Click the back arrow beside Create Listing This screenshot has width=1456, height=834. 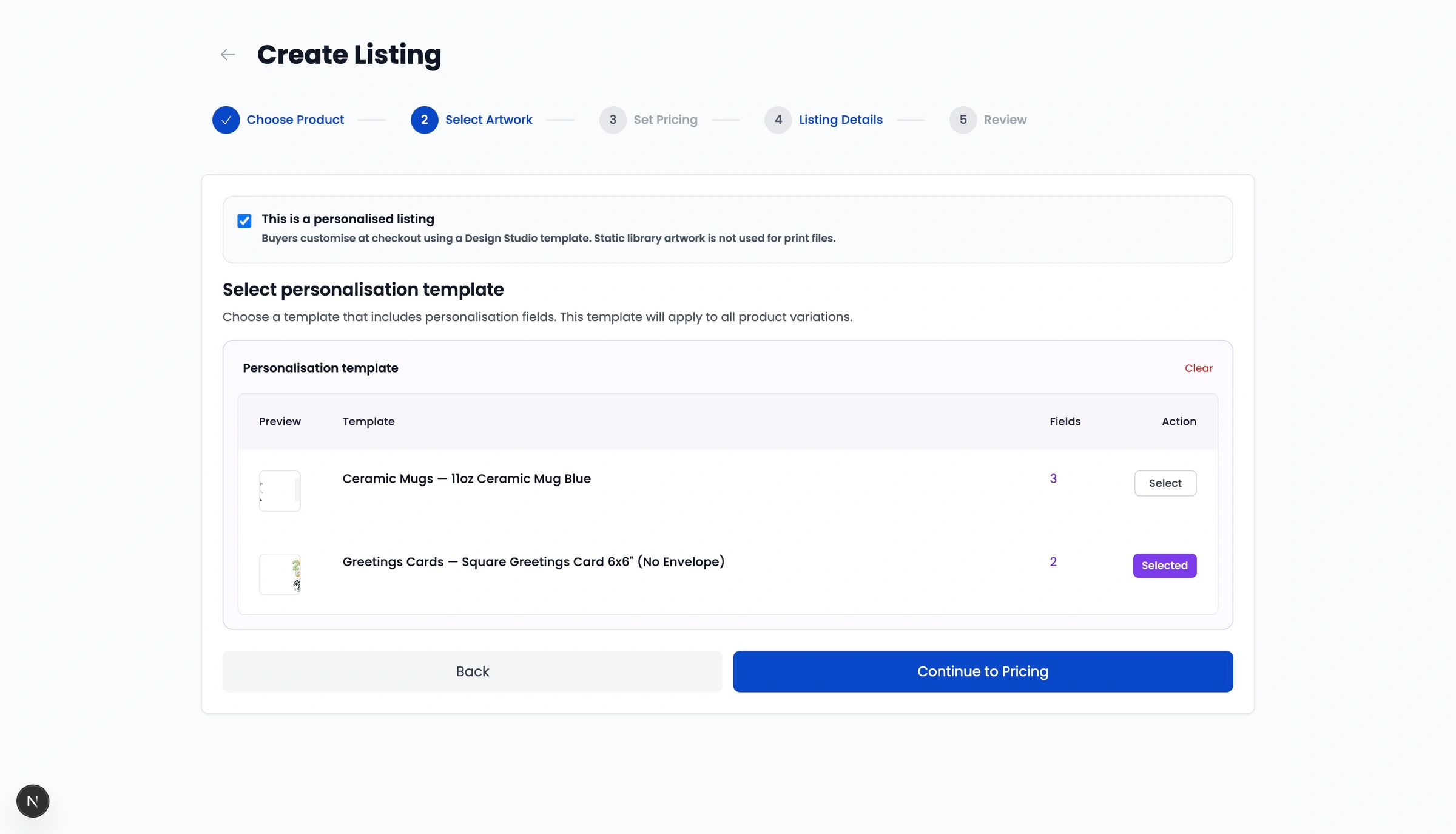click(227, 55)
